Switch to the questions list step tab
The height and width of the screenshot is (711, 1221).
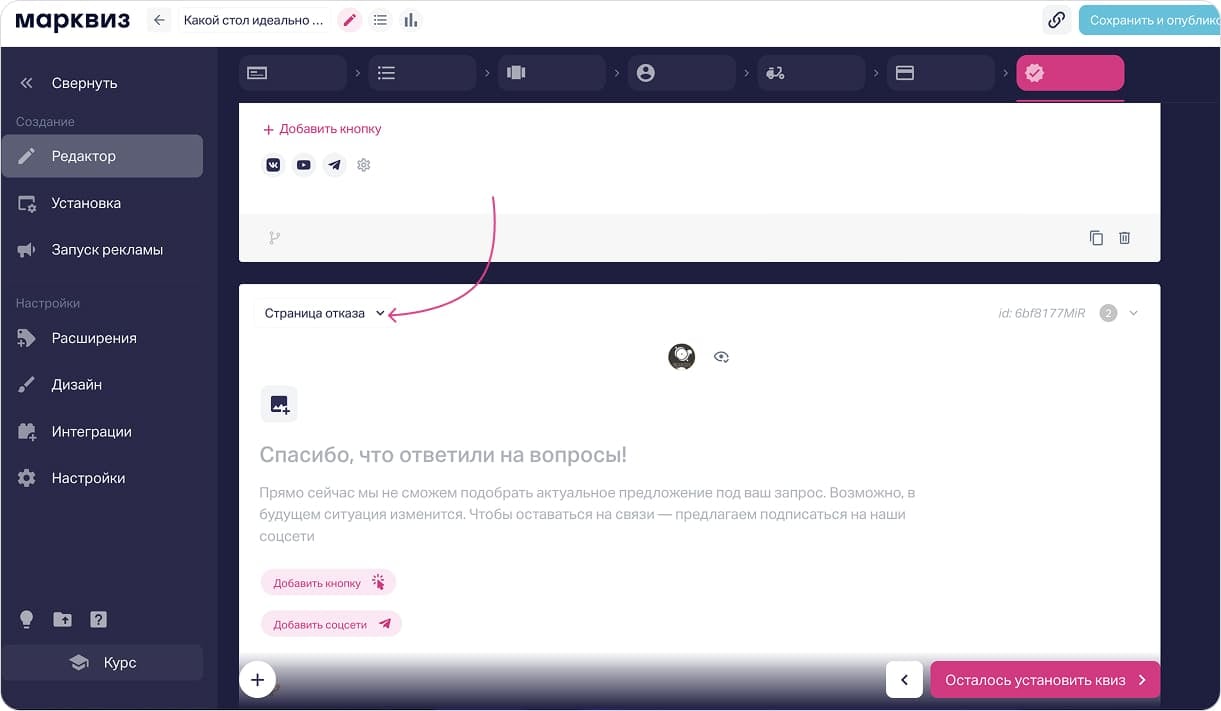point(422,73)
